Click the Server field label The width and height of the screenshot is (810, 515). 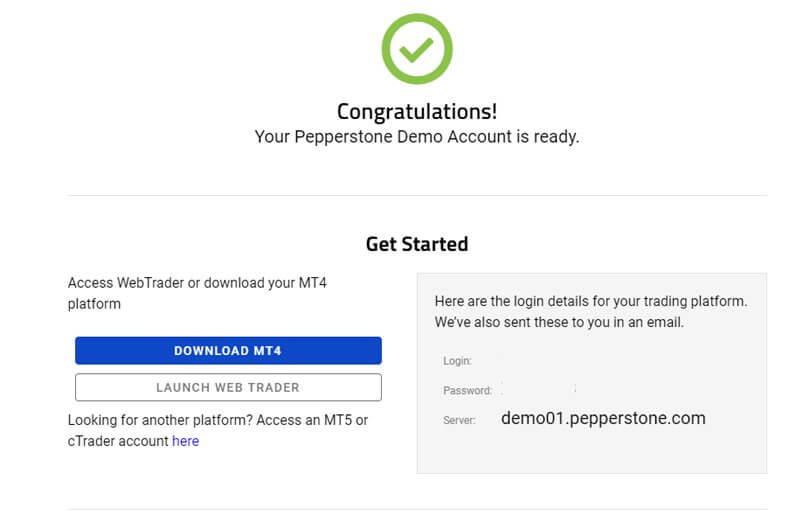coord(459,420)
